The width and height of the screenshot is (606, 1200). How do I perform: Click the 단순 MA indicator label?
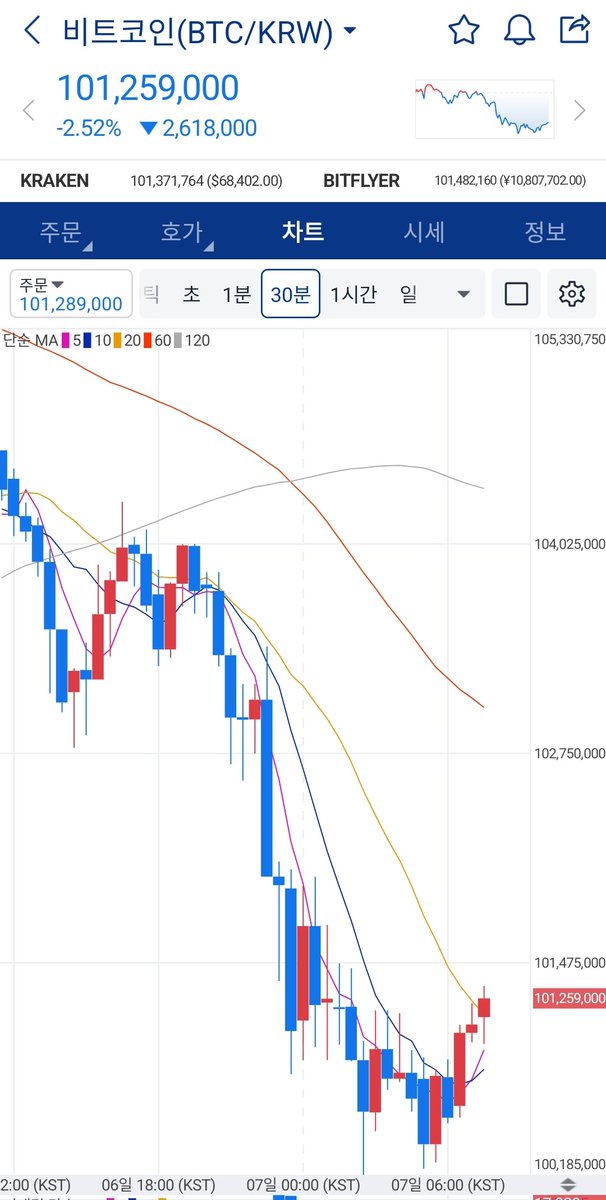31,341
